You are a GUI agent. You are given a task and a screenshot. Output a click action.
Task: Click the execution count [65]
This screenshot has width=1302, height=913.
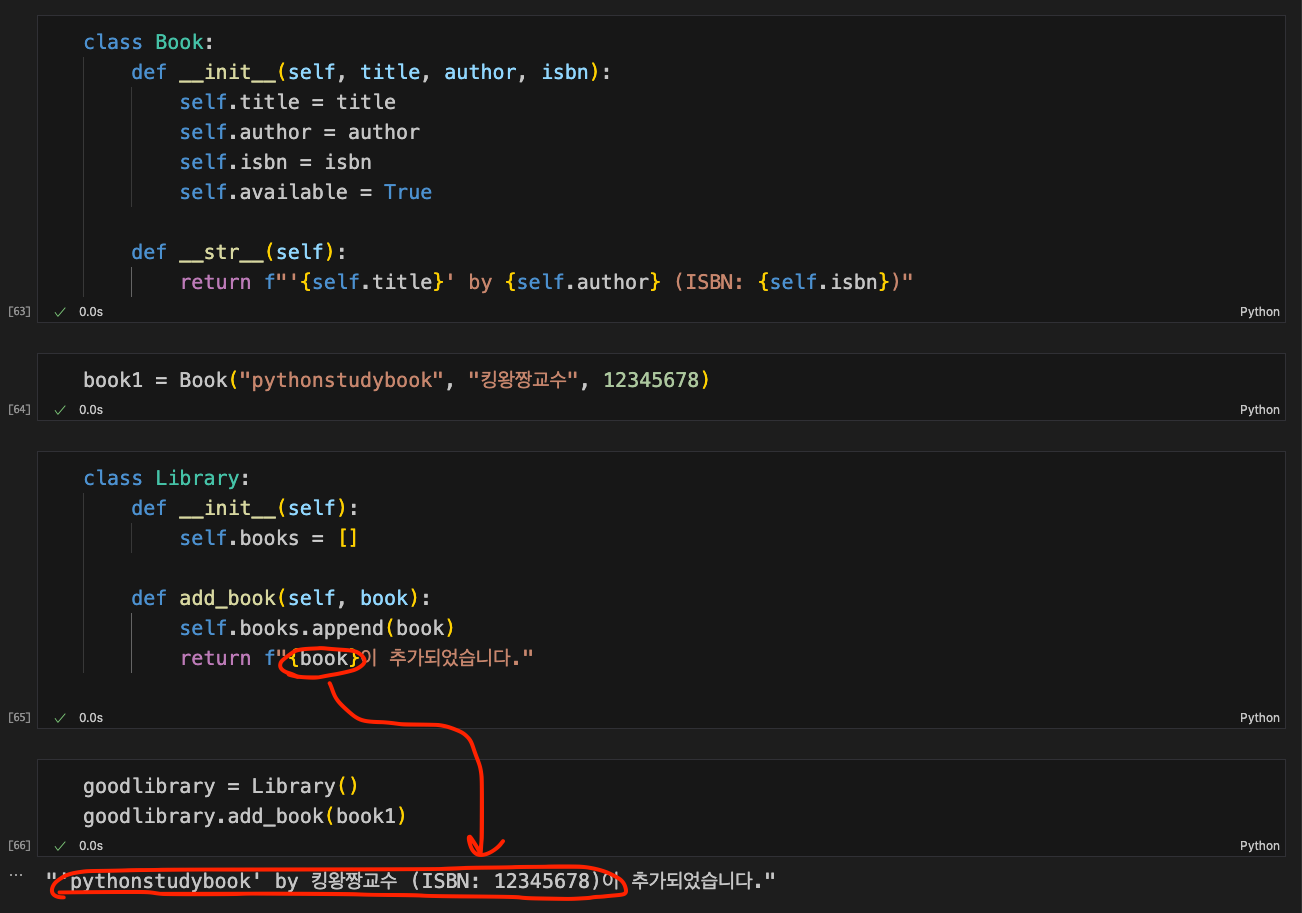19,718
